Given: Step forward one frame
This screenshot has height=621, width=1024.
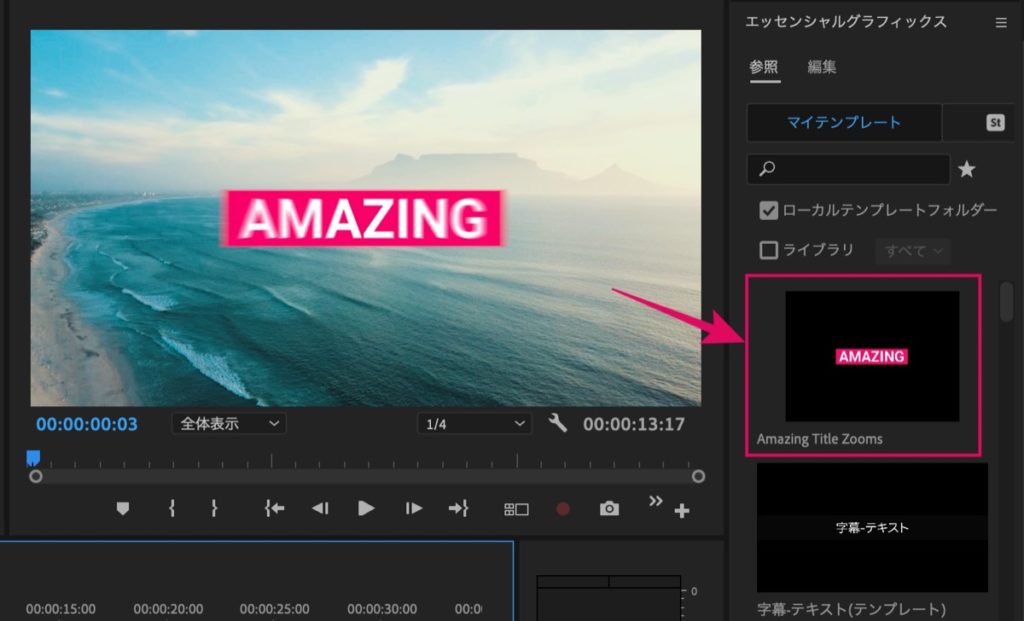Looking at the screenshot, I should click(x=413, y=508).
